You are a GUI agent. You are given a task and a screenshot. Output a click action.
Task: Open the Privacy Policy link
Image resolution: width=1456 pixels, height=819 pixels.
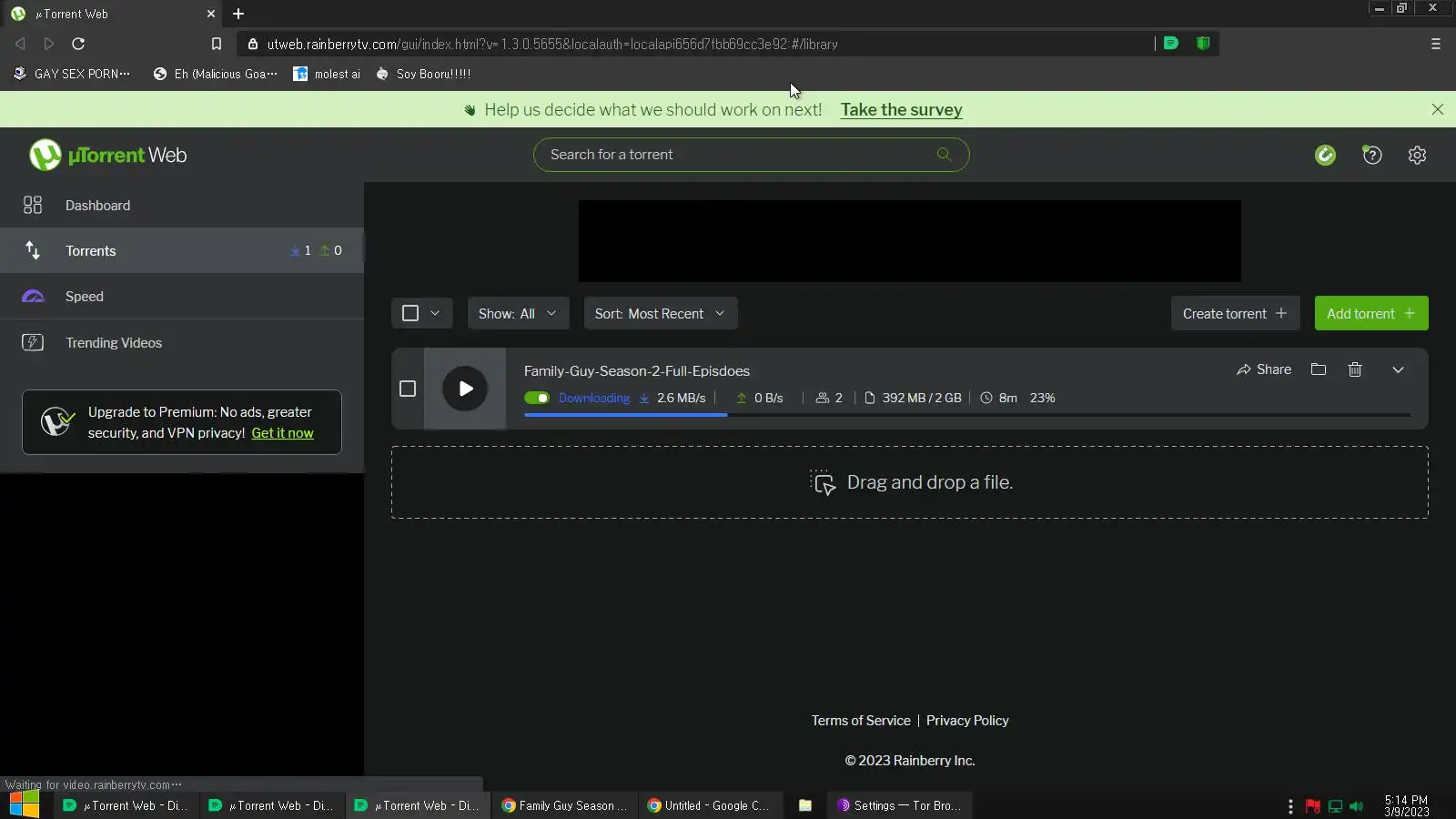click(x=967, y=721)
